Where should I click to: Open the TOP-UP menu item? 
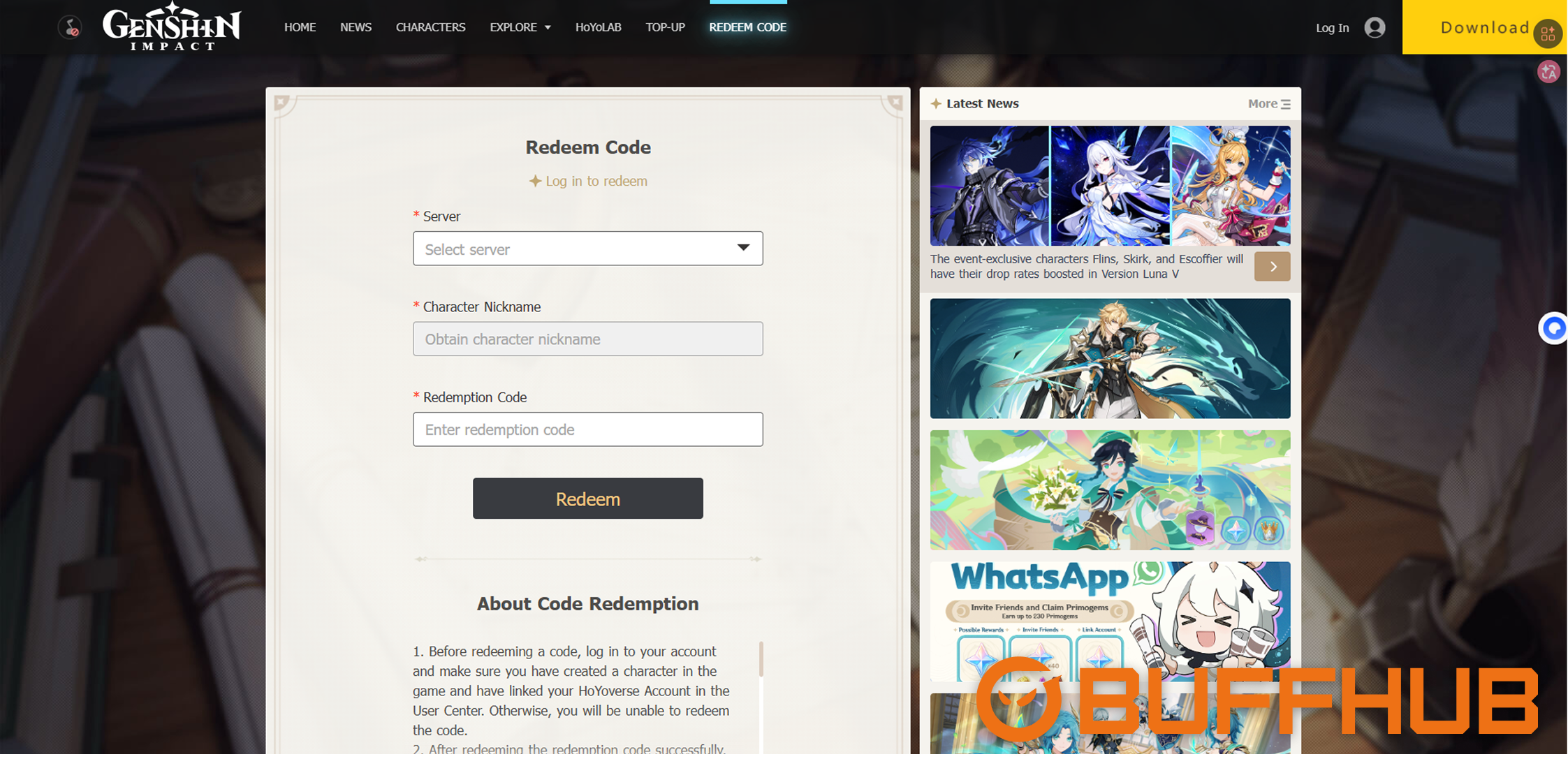click(x=665, y=27)
